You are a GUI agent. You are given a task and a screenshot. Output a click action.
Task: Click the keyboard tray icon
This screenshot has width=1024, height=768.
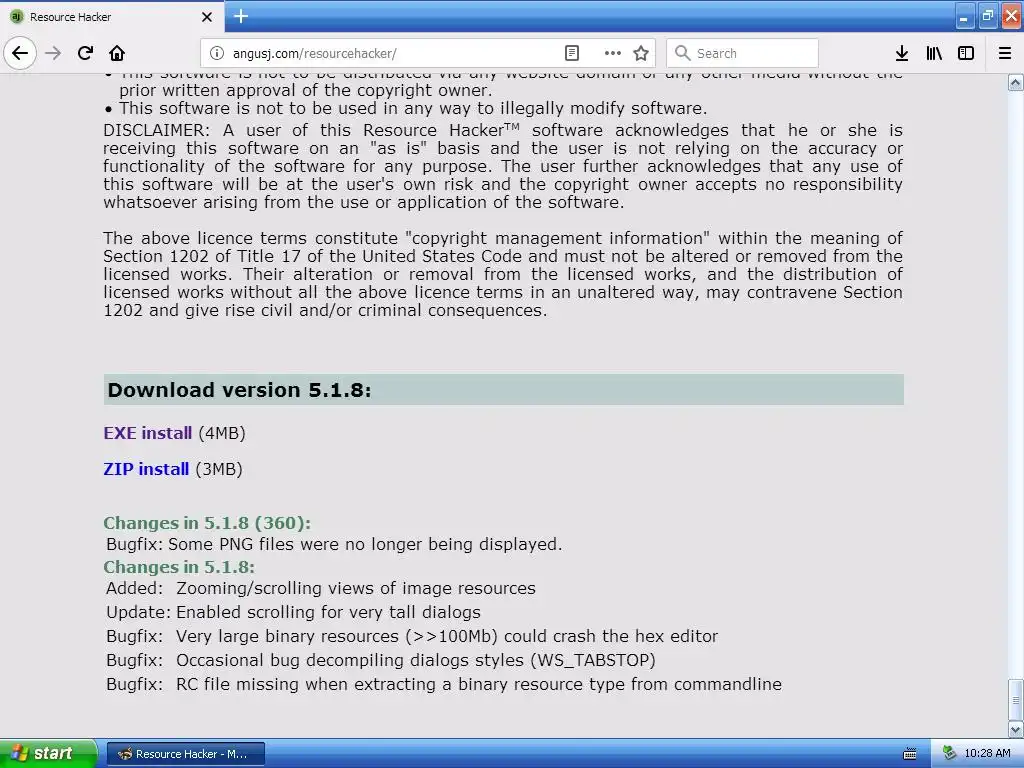click(x=909, y=754)
